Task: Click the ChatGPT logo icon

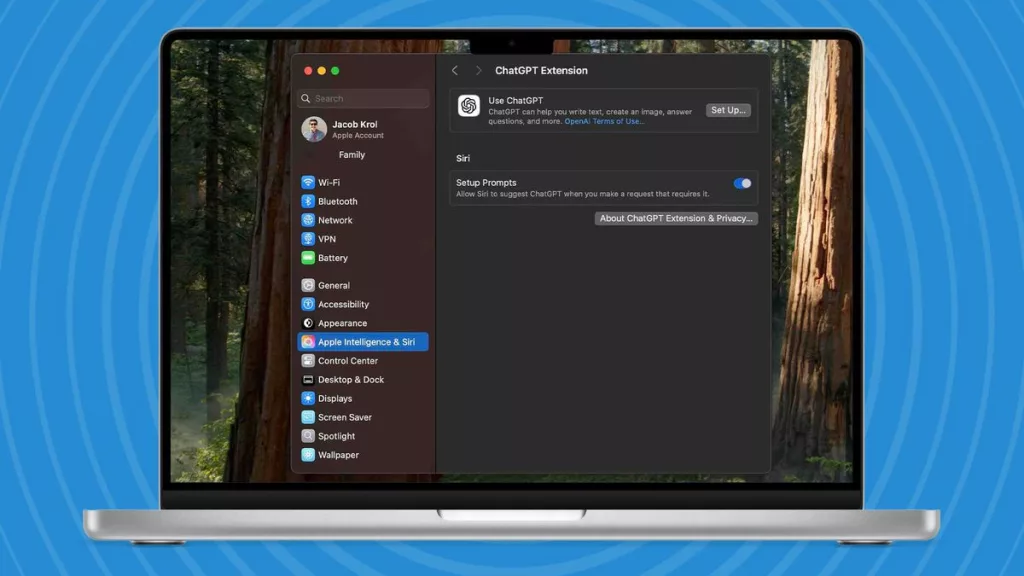Action: (468, 106)
